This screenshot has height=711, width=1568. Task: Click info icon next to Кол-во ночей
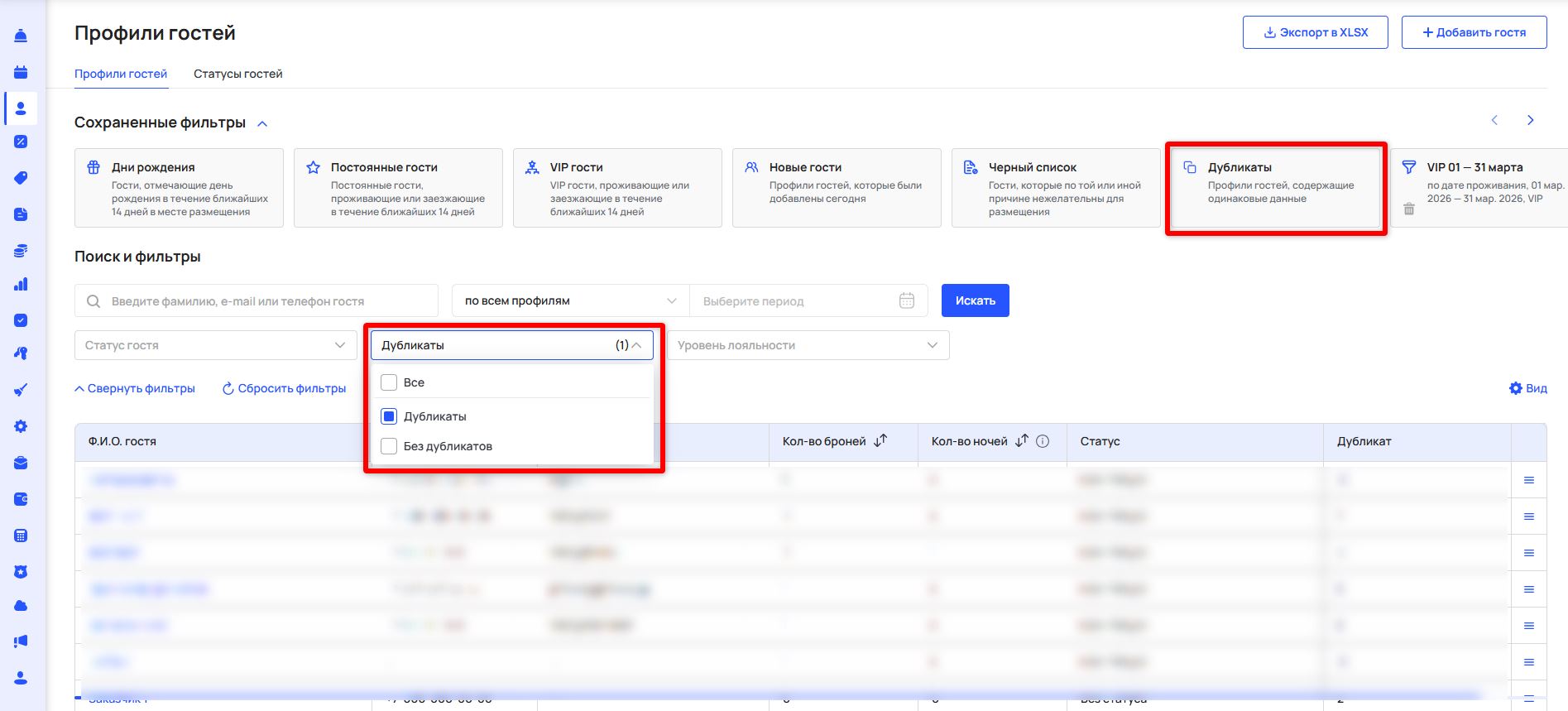pyautogui.click(x=1043, y=441)
